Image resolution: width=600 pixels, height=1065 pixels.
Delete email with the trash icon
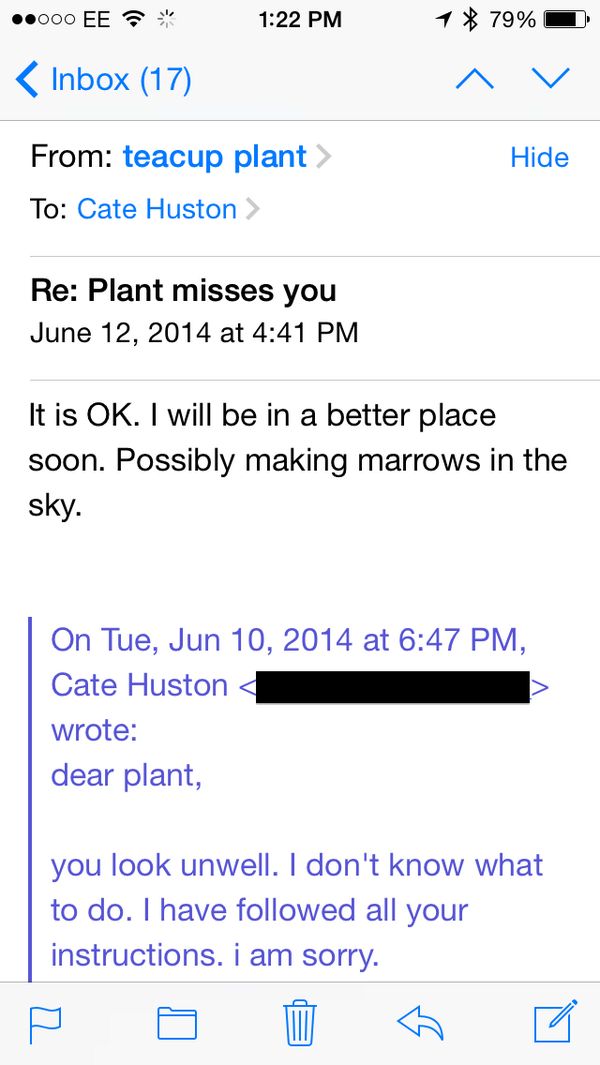(x=300, y=1021)
